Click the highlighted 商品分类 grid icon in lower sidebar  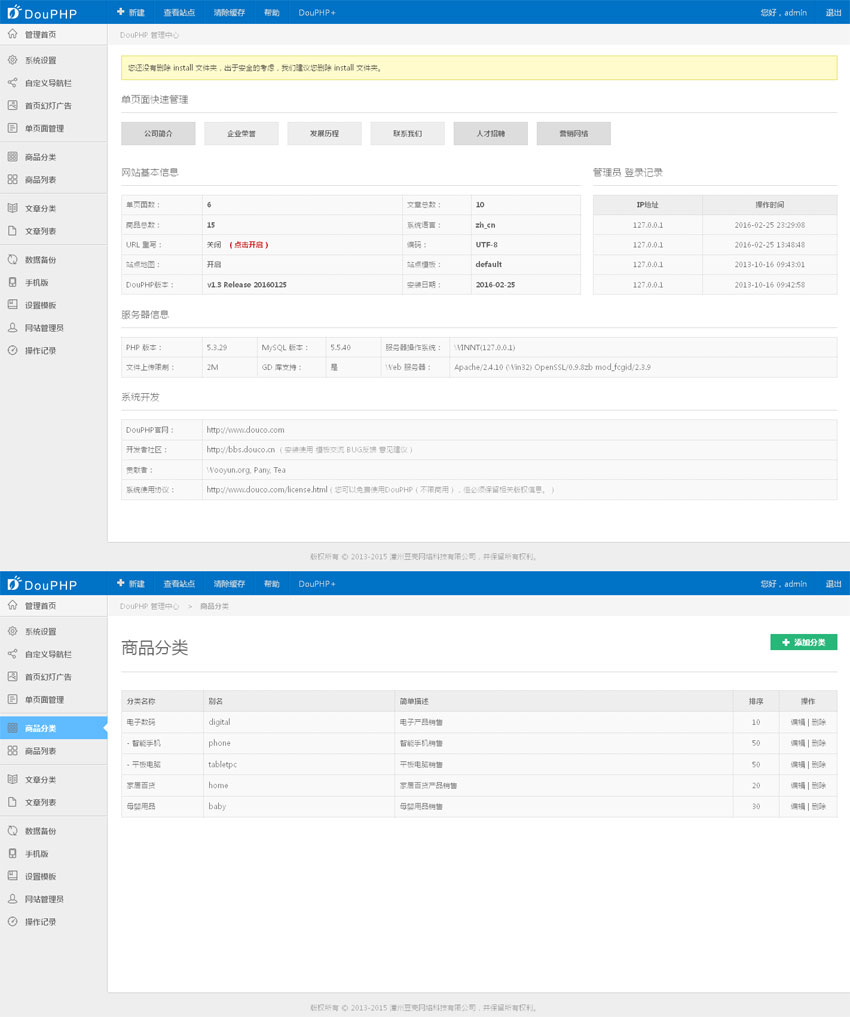(x=12, y=728)
